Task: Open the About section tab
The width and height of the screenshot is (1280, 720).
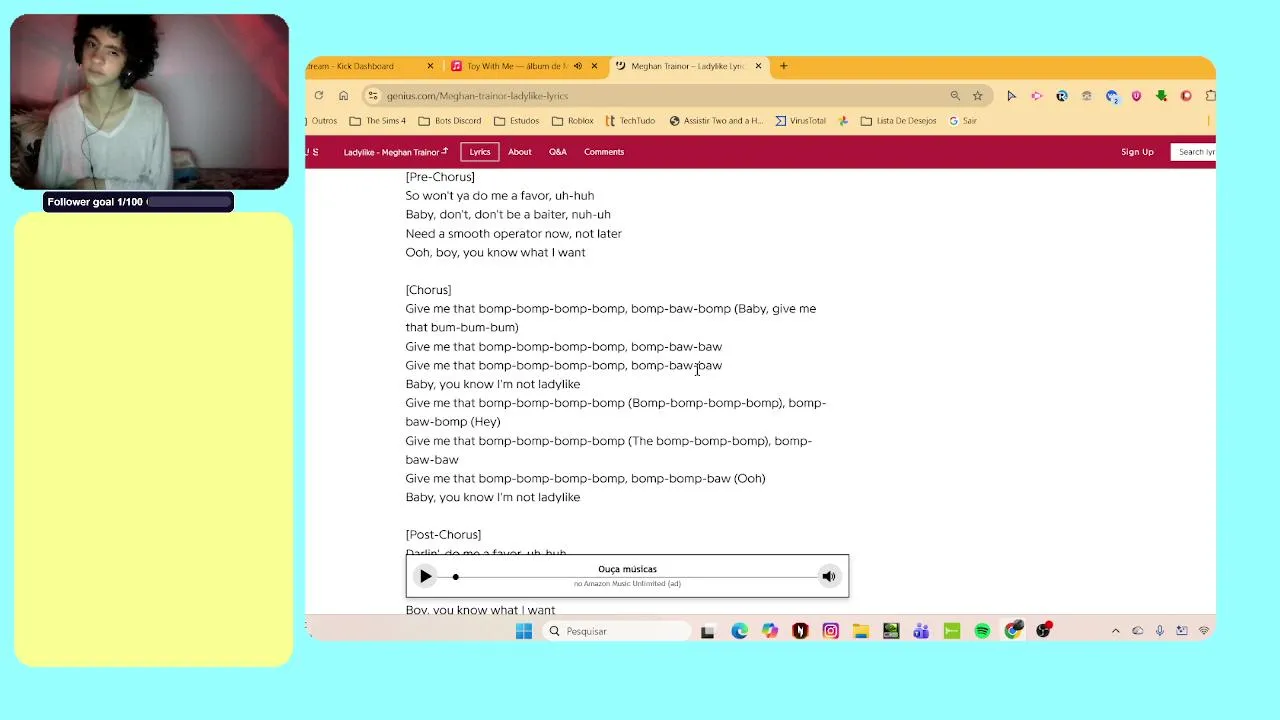Action: (519, 152)
